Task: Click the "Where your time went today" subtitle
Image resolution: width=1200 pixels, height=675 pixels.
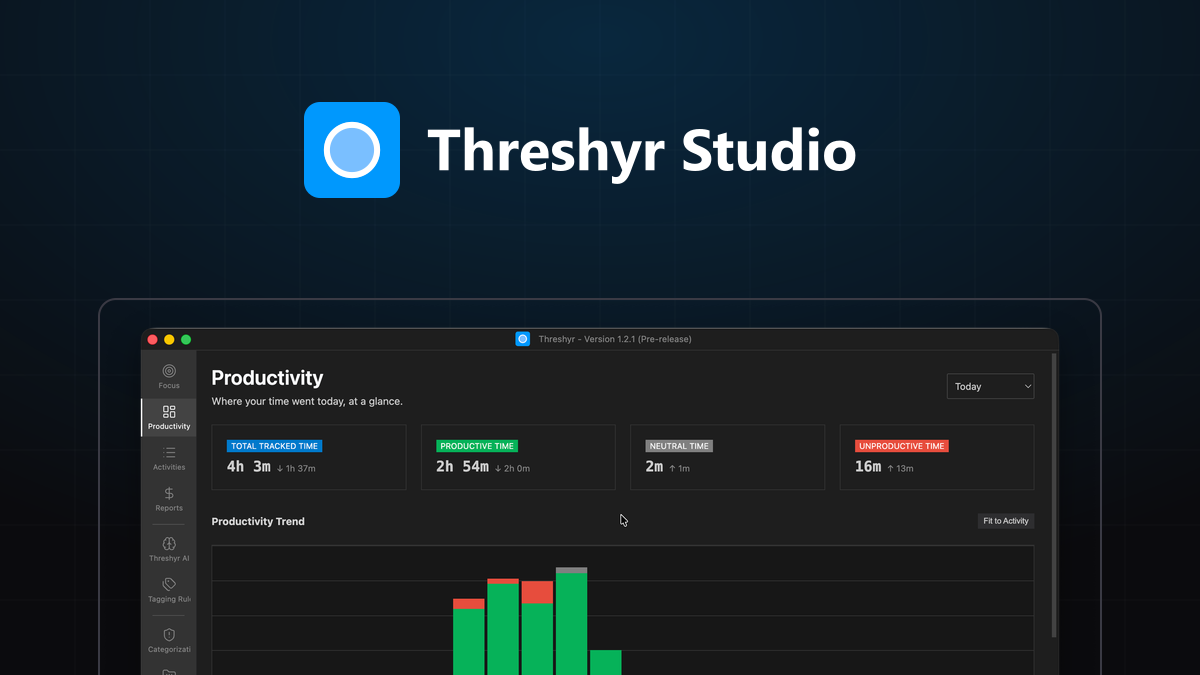Action: pyautogui.click(x=307, y=401)
